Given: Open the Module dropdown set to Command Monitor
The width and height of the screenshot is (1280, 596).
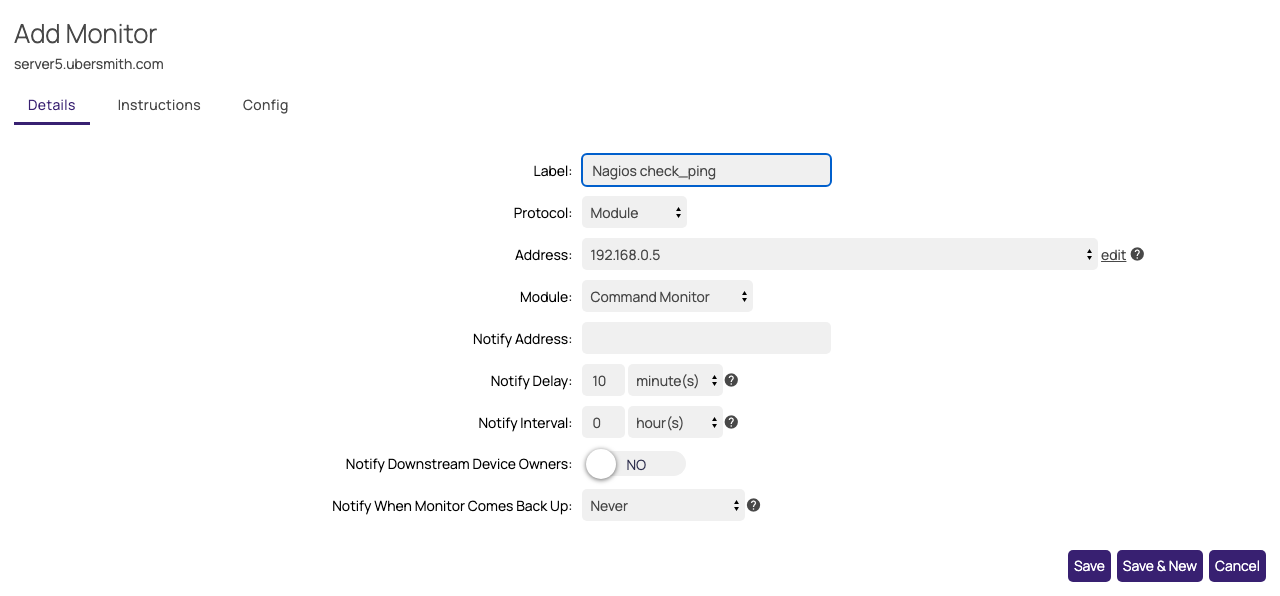Looking at the screenshot, I should (667, 296).
